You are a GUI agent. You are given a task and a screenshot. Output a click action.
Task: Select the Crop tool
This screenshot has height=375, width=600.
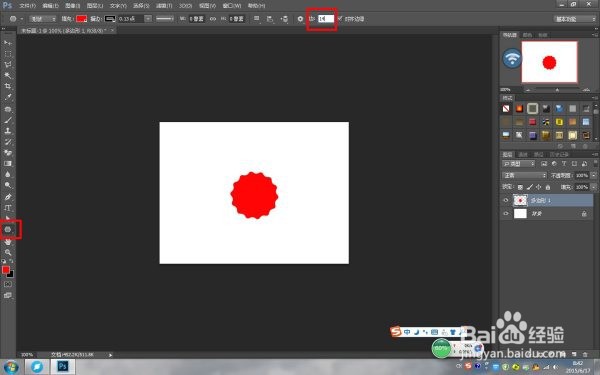coord(8,86)
